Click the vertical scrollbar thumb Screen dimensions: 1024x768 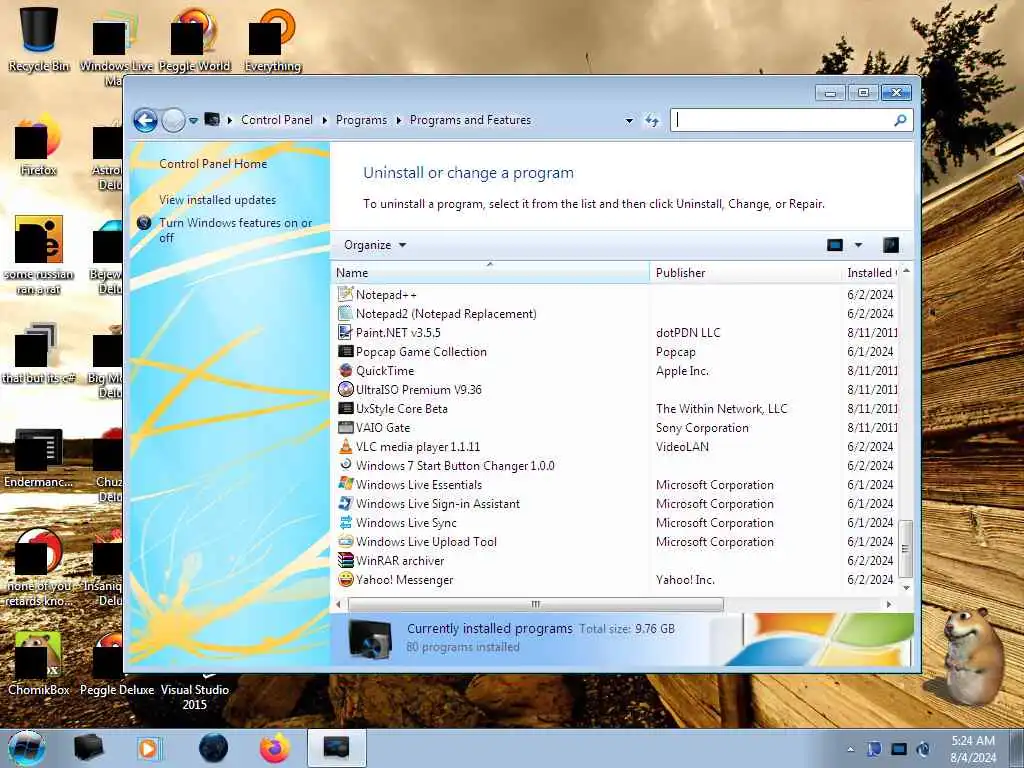coord(905,549)
